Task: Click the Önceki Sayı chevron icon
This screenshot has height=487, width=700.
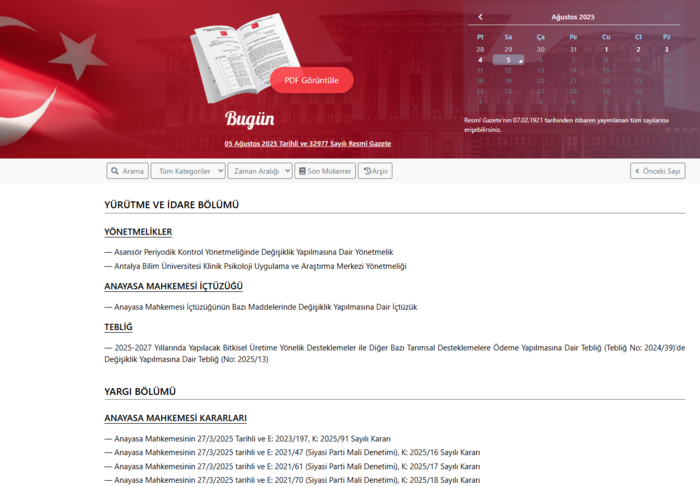Action: pos(637,171)
